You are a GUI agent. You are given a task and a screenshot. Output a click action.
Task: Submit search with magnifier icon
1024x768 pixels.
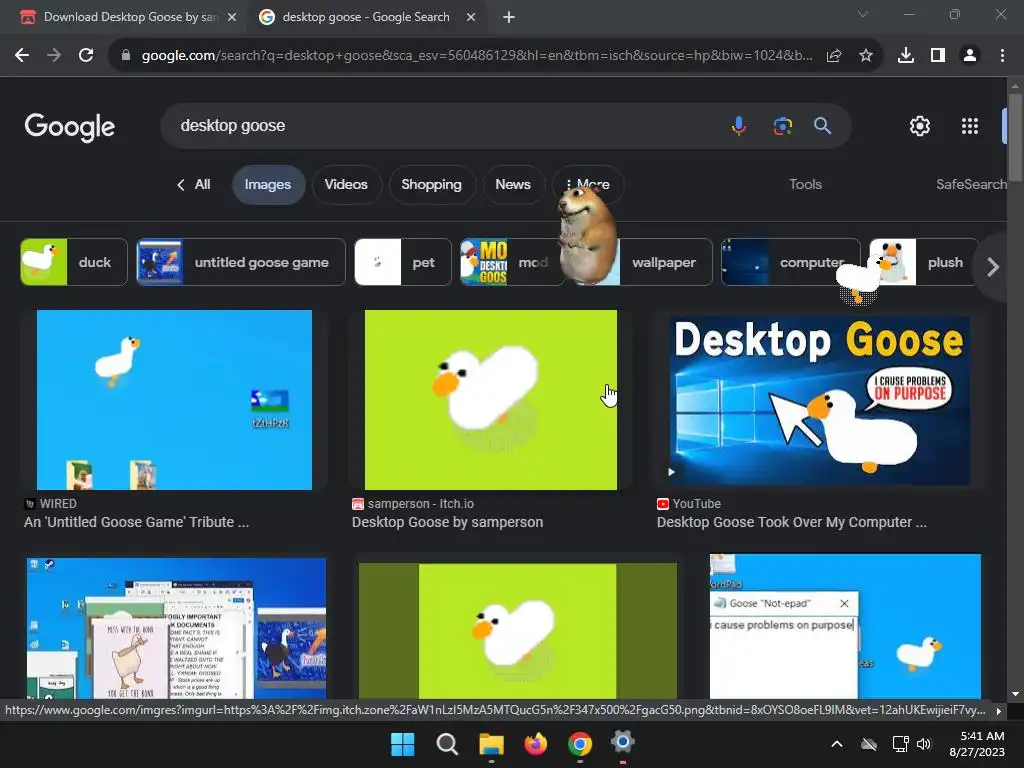coord(822,125)
